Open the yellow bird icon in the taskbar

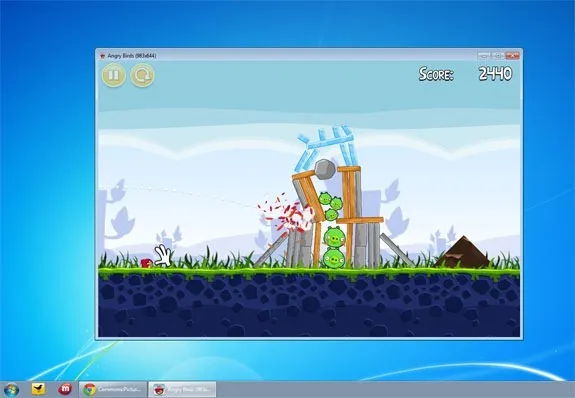tap(38, 389)
